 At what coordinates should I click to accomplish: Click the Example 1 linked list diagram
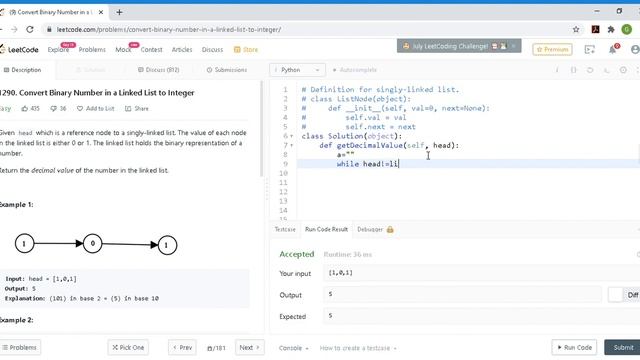[96, 244]
